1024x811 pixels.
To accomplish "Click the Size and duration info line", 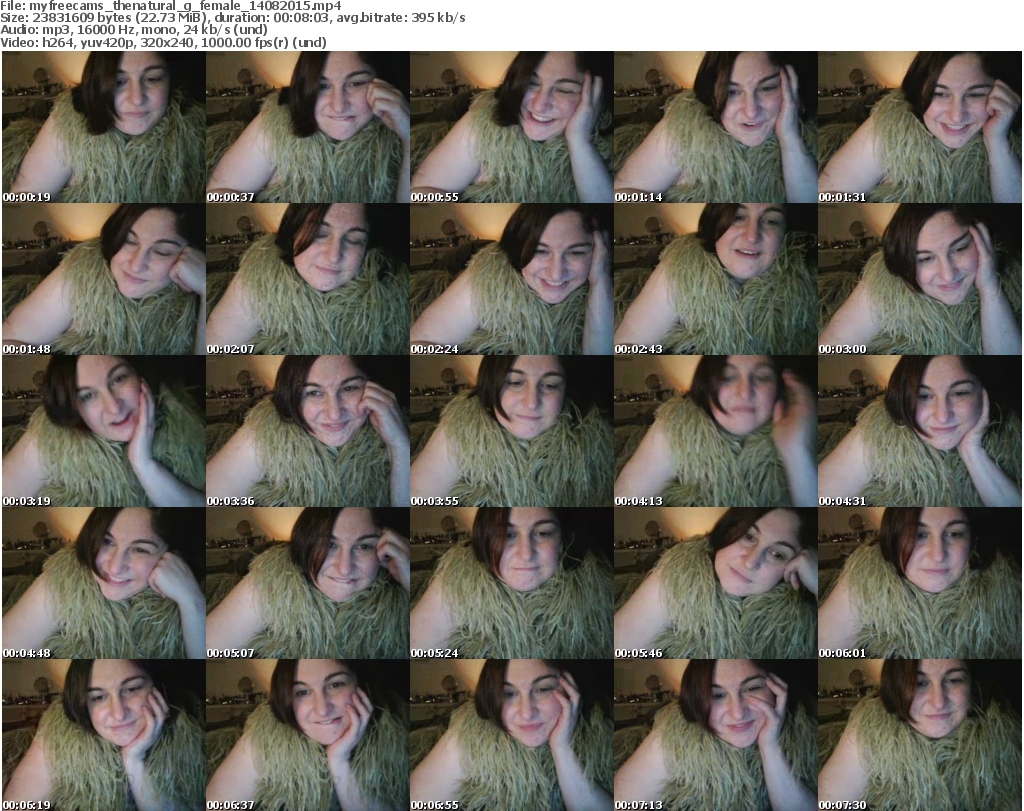I will point(232,18).
